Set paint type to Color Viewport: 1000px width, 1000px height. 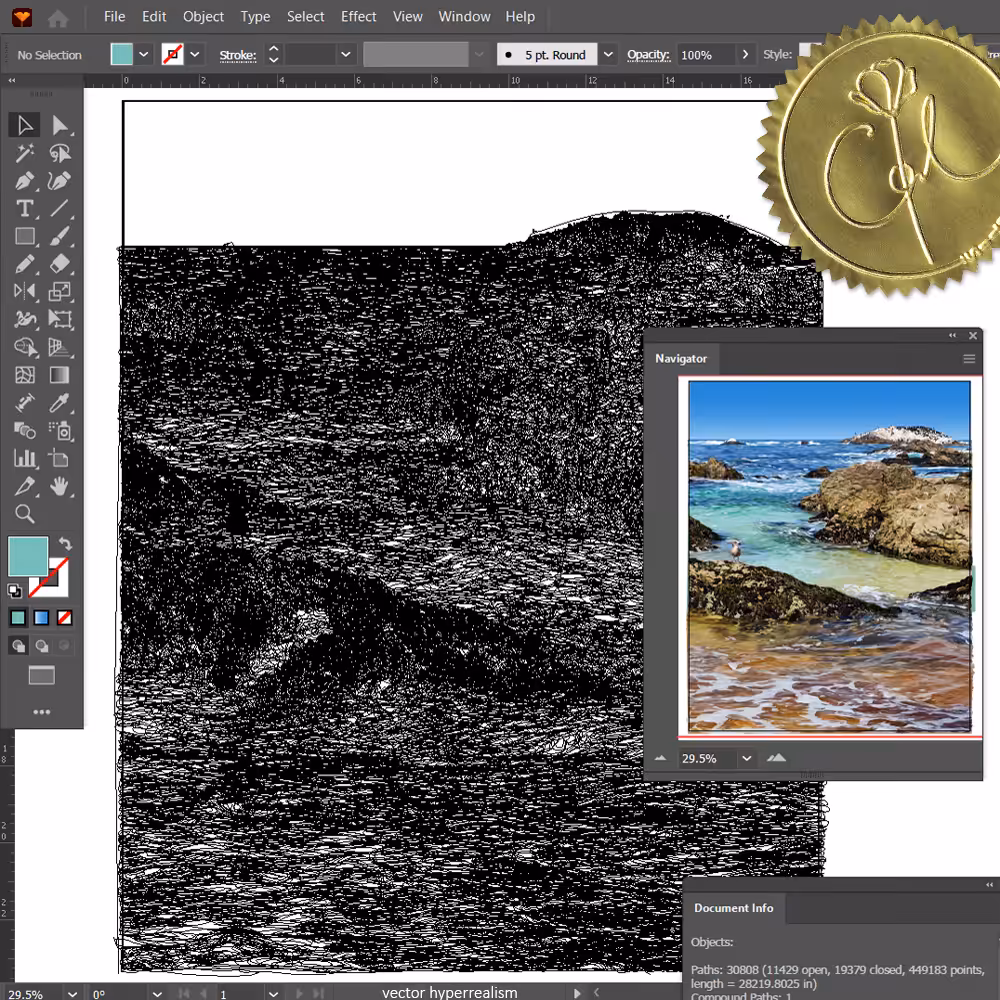pos(18,617)
